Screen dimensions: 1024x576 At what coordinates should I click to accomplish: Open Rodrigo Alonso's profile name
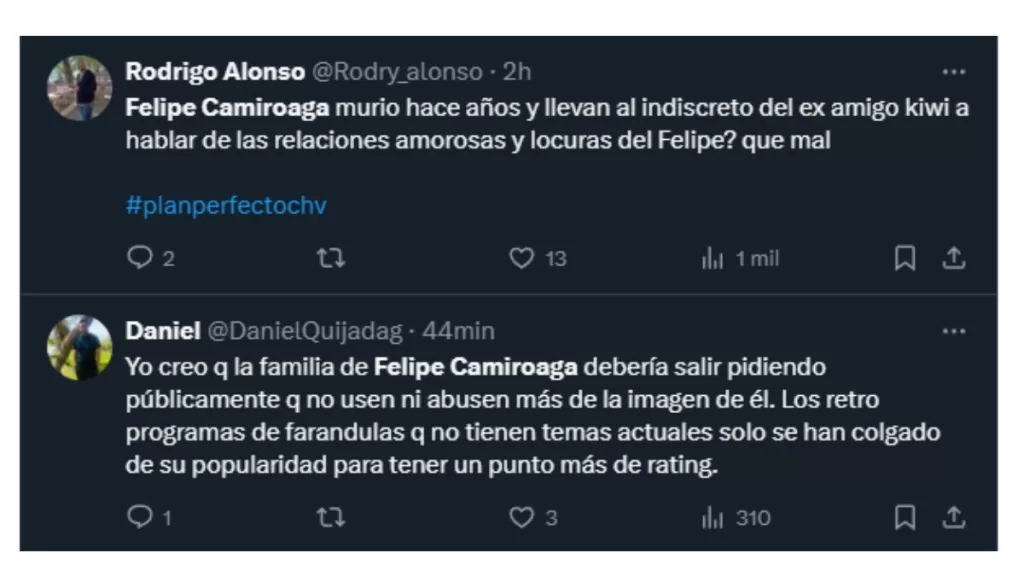(x=215, y=72)
